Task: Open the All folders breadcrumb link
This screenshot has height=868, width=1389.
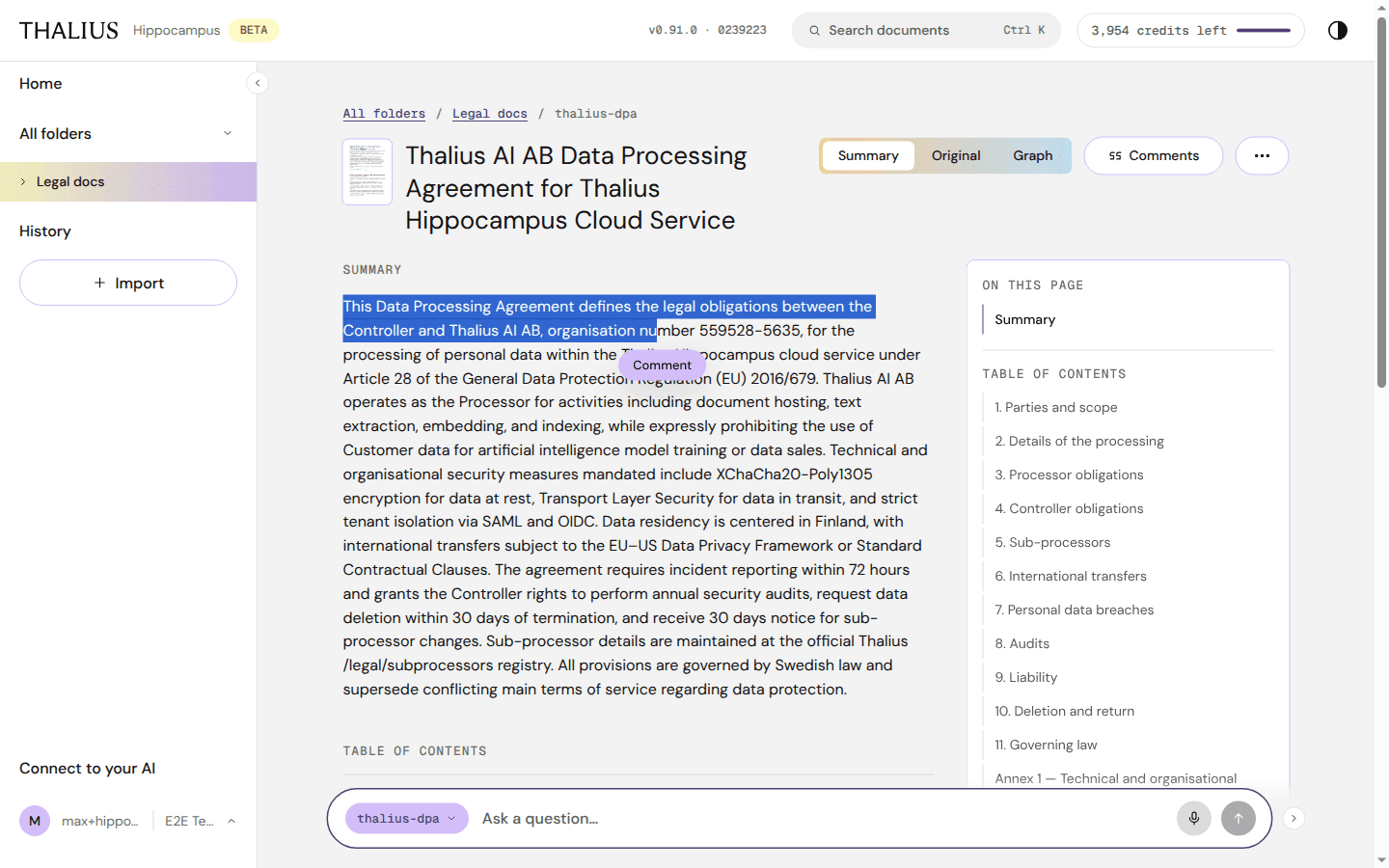Action: click(384, 114)
